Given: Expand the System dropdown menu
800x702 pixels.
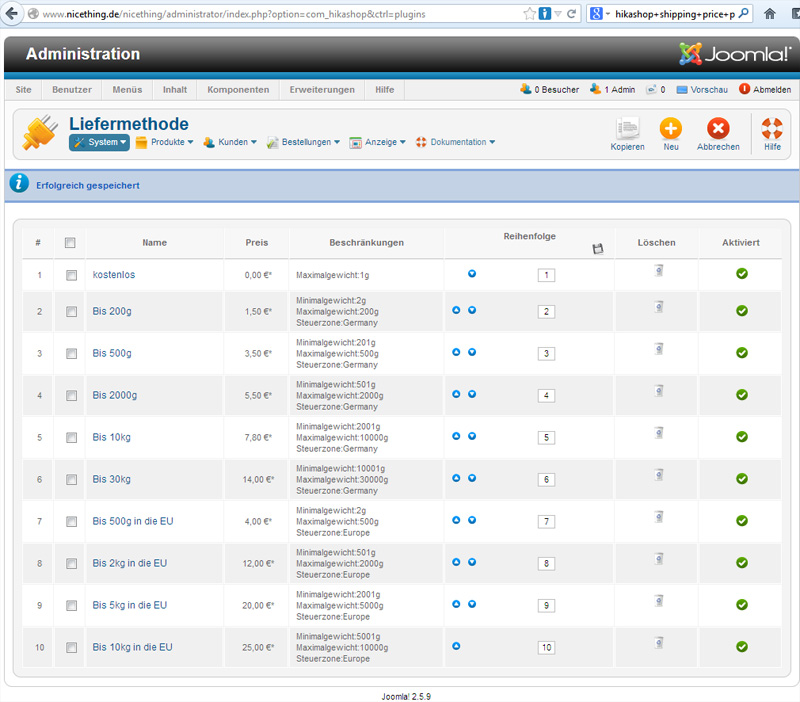Looking at the screenshot, I should 100,142.
